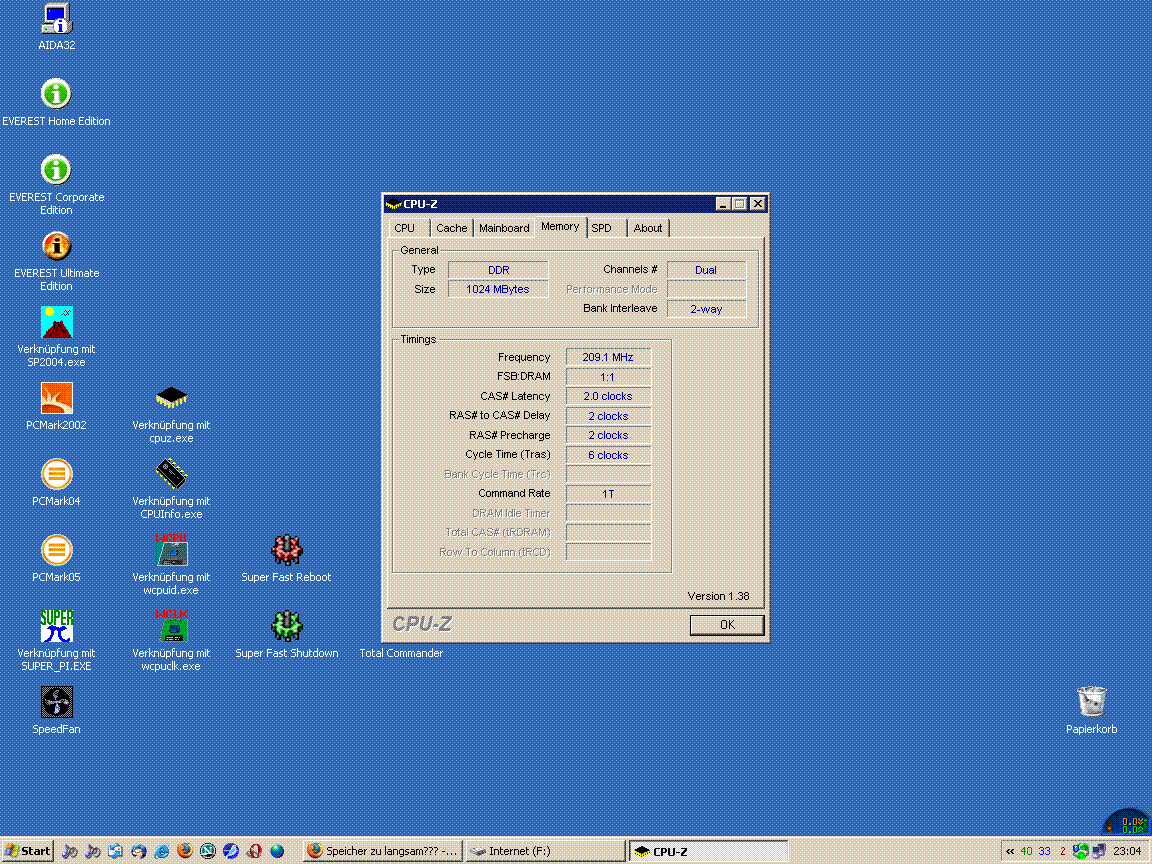Click the Command Rate 1T value
This screenshot has height=864, width=1152.
pos(608,494)
